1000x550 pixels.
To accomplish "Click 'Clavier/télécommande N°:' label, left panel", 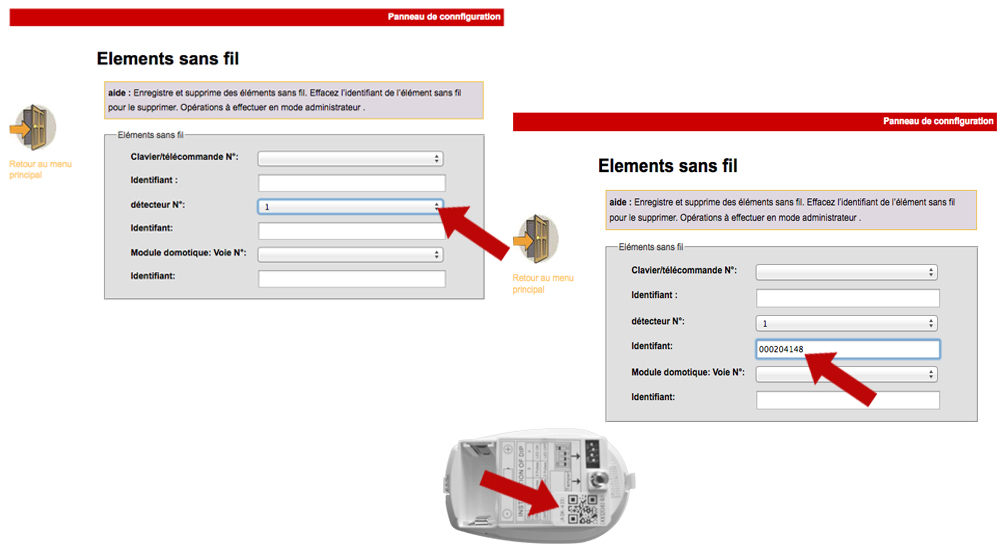I will pos(184,157).
